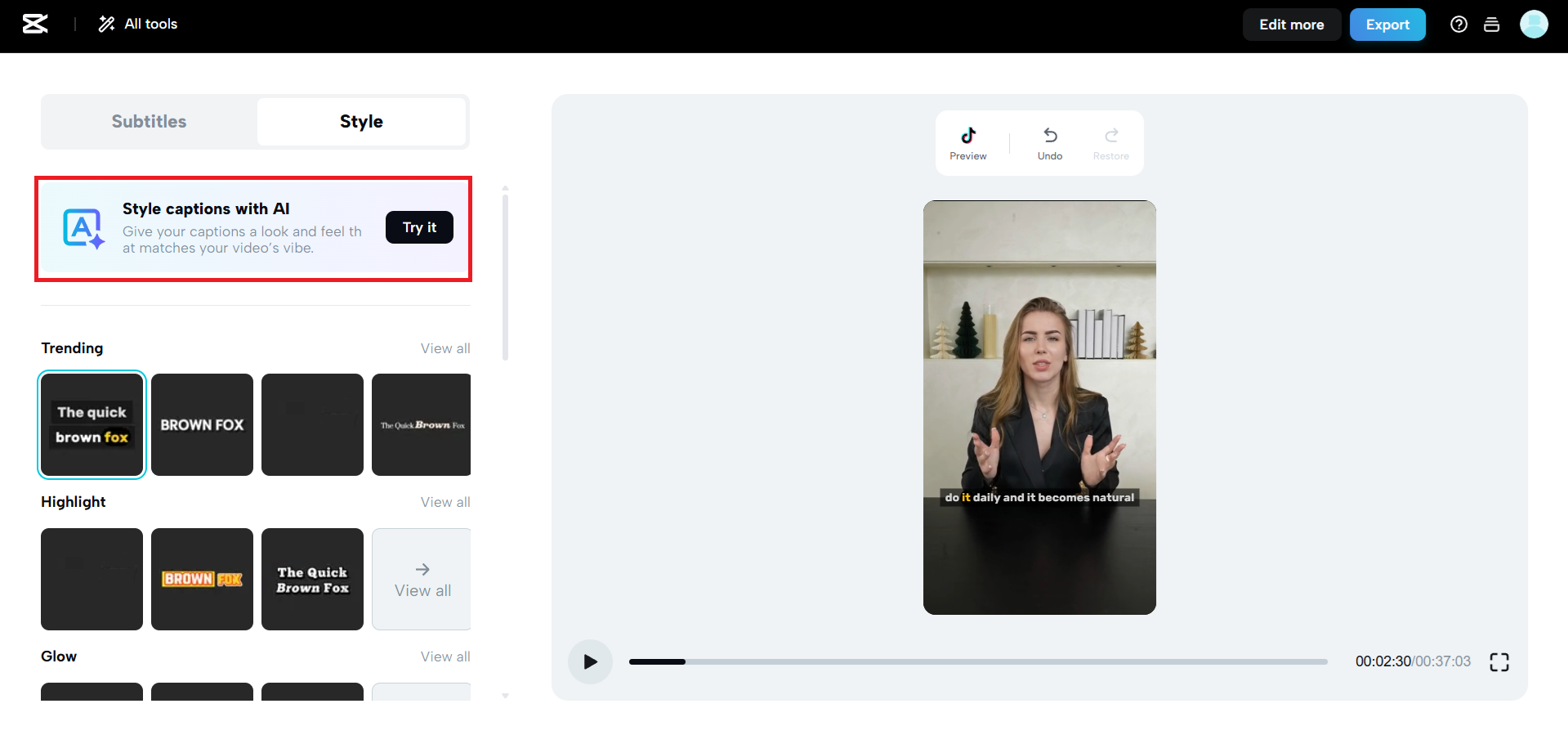1568x735 pixels.
Task: Click the Undo arrow icon
Action: point(1050,136)
